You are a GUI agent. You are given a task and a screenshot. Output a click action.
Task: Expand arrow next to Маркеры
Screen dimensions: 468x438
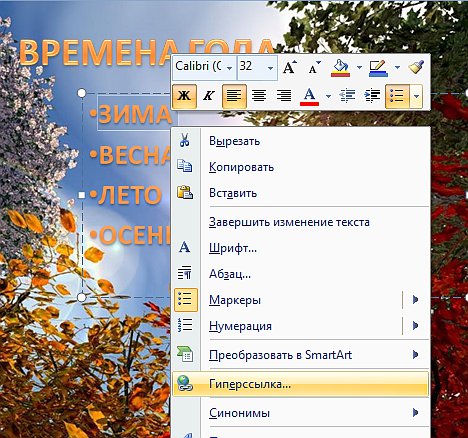415,300
